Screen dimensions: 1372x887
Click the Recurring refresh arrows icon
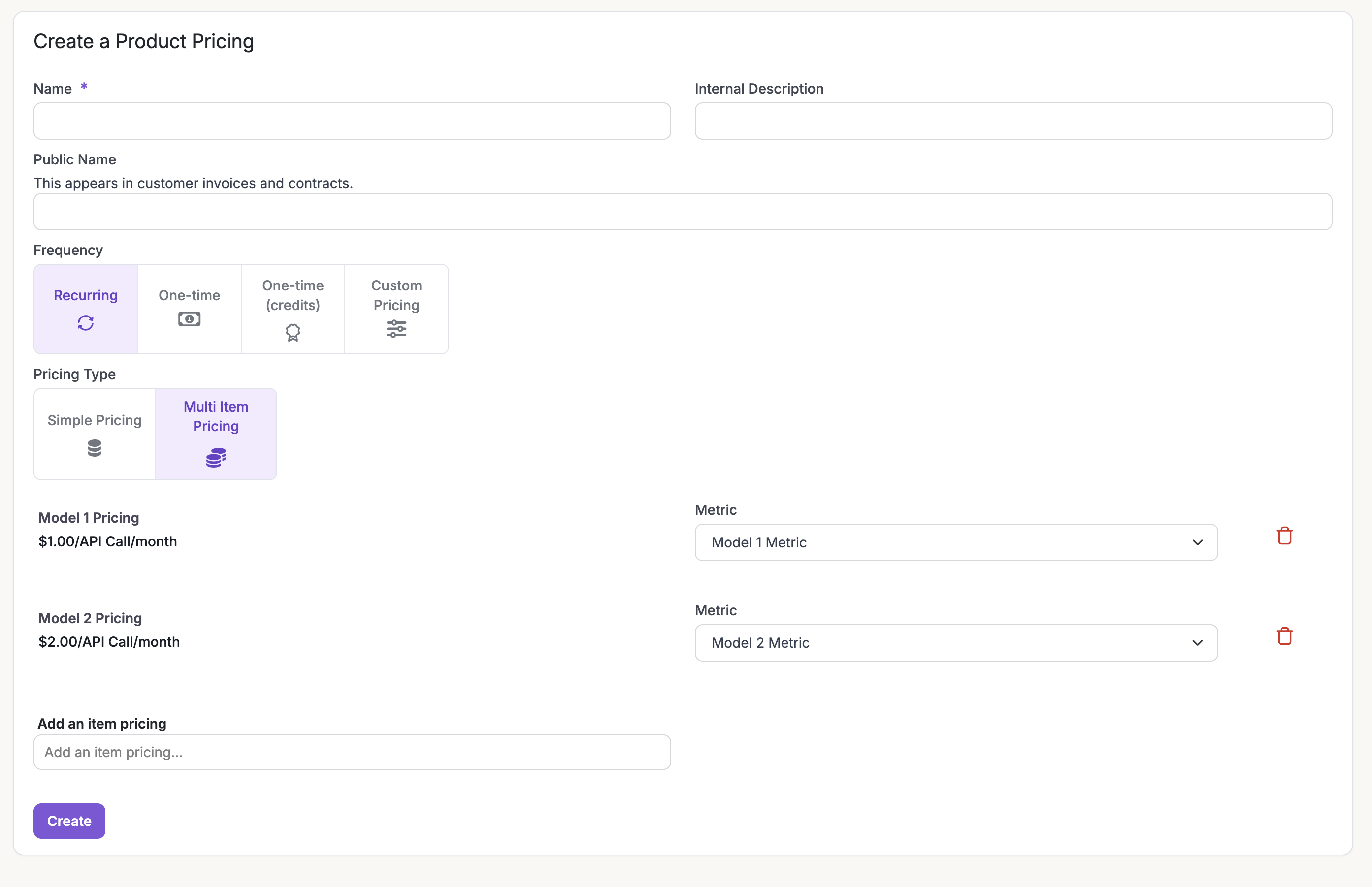(85, 323)
